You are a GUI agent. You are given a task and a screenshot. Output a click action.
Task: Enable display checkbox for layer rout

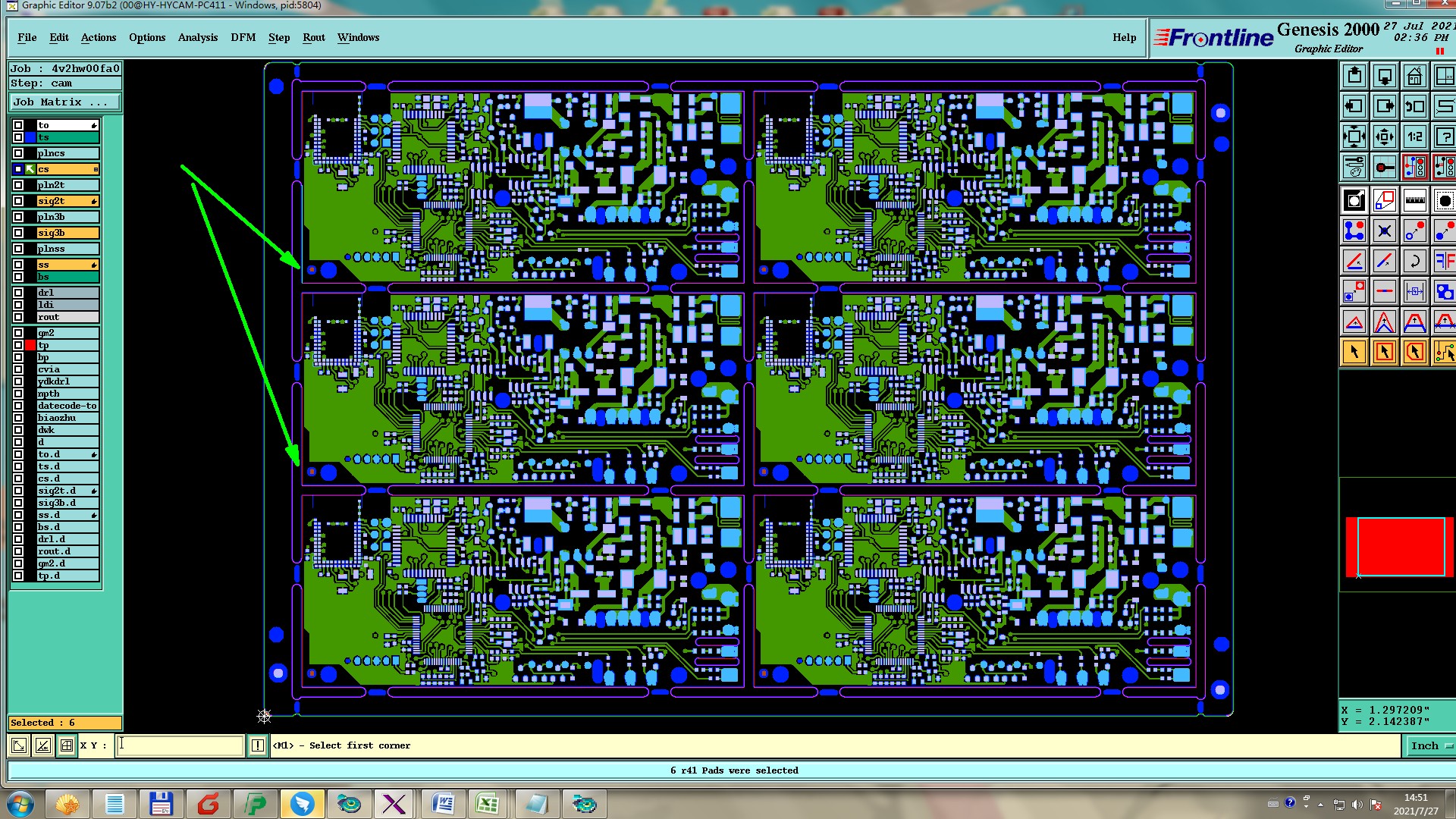coord(18,317)
